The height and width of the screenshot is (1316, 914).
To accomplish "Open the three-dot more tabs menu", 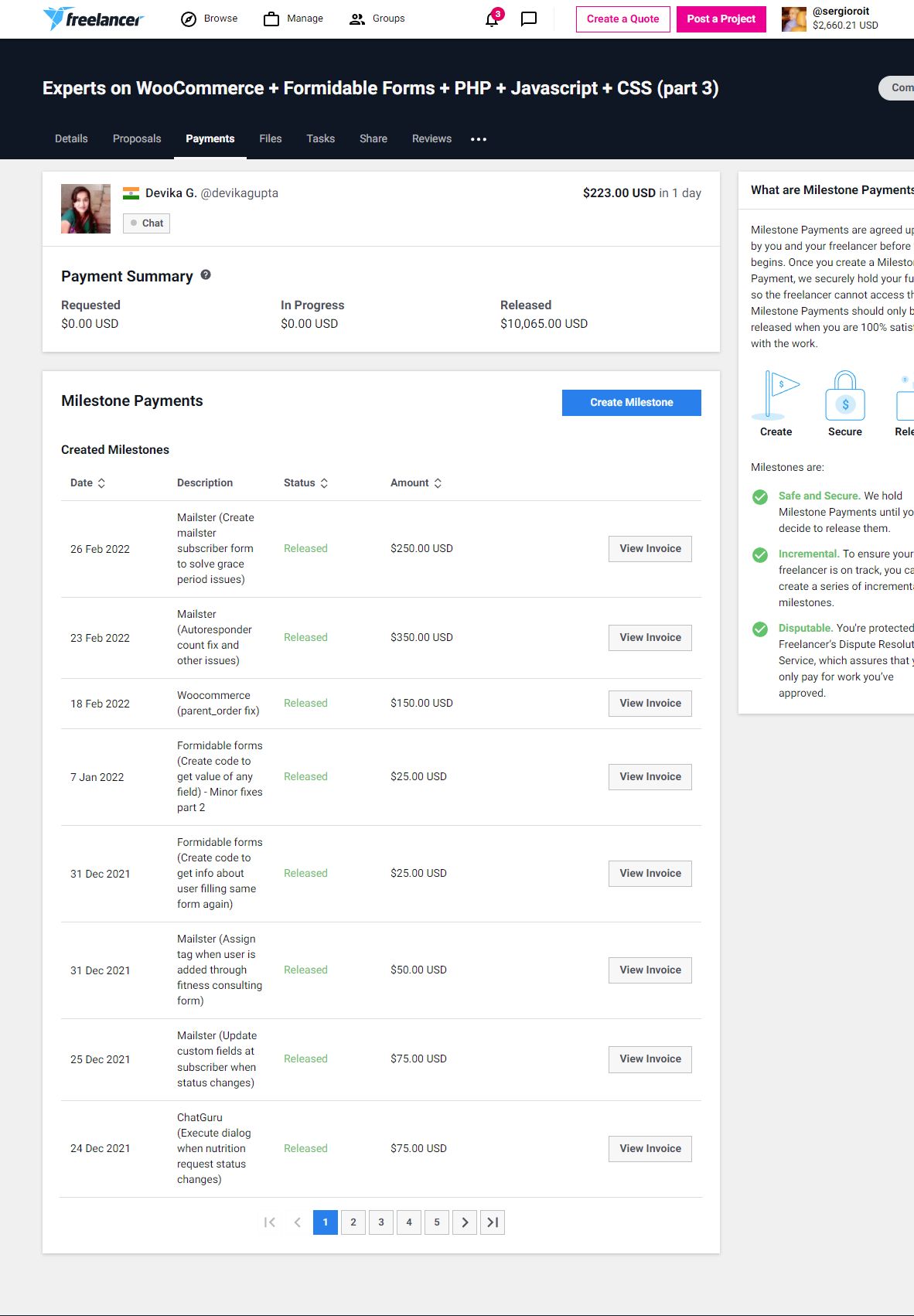I will [479, 139].
